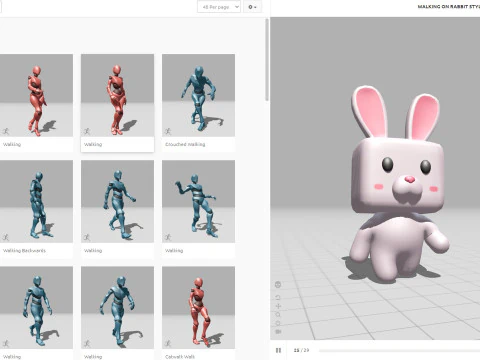Toggle skeleton view face icon in viewer

(x=278, y=284)
